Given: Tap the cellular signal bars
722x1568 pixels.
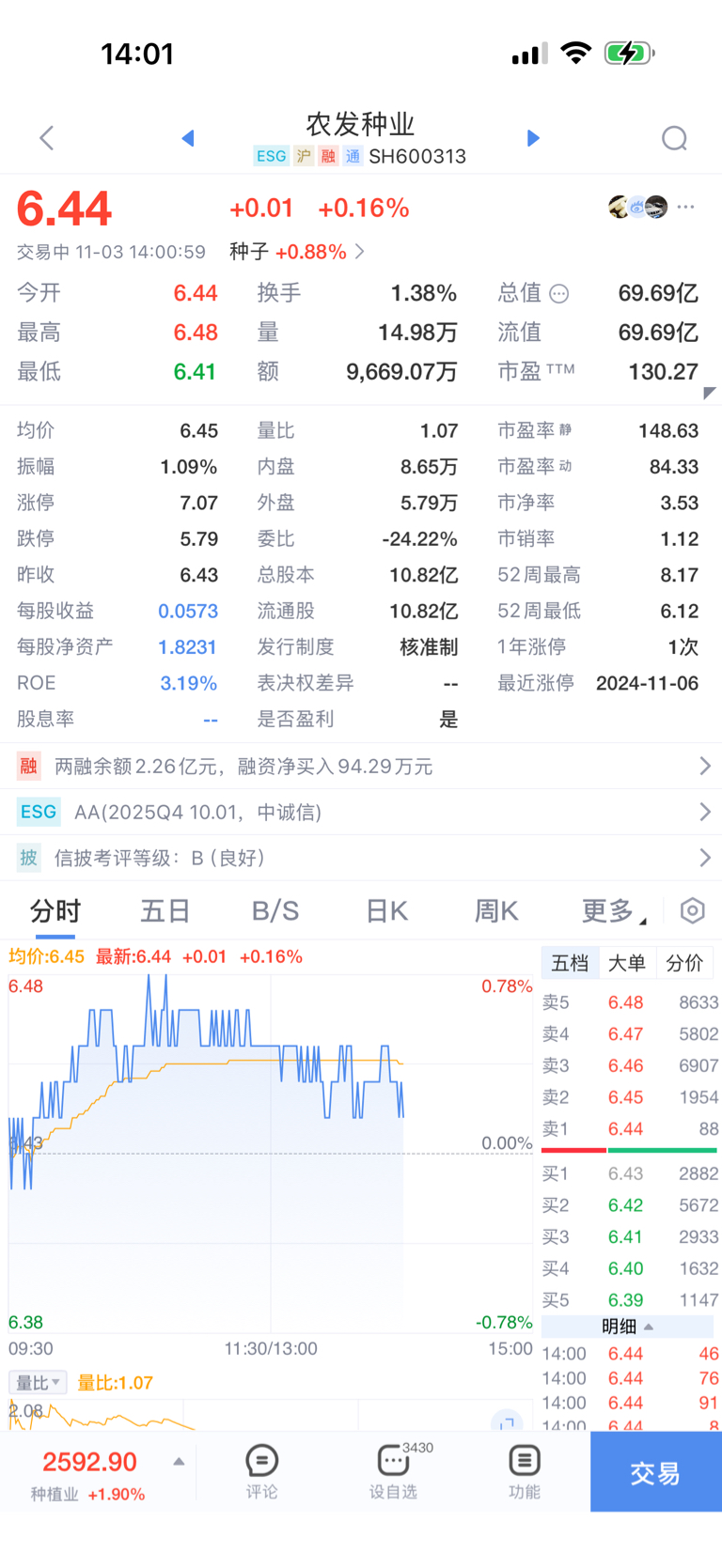Looking at the screenshot, I should [x=529, y=54].
